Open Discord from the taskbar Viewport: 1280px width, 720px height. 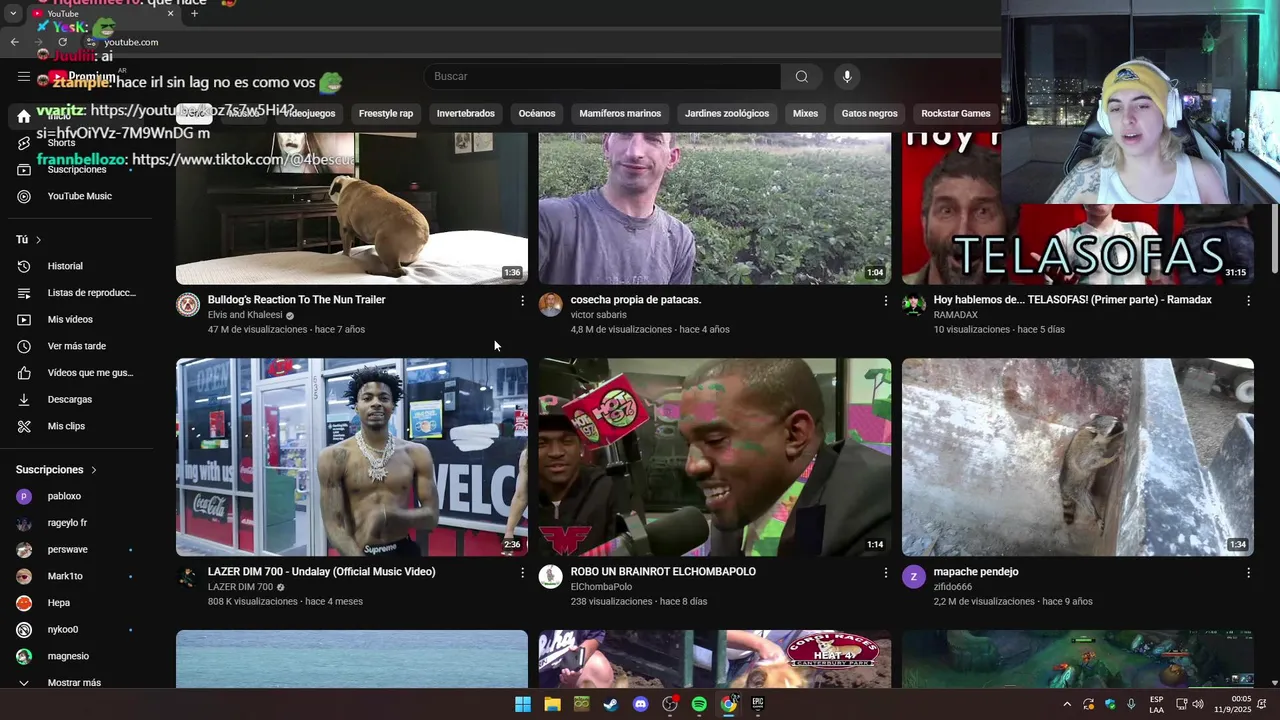[641, 704]
